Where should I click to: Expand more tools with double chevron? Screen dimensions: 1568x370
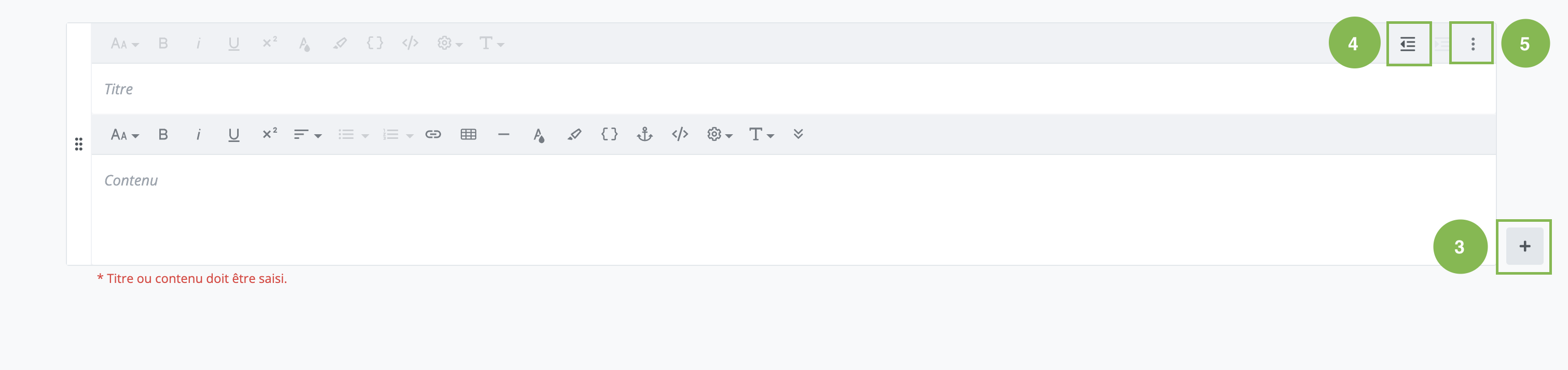798,134
